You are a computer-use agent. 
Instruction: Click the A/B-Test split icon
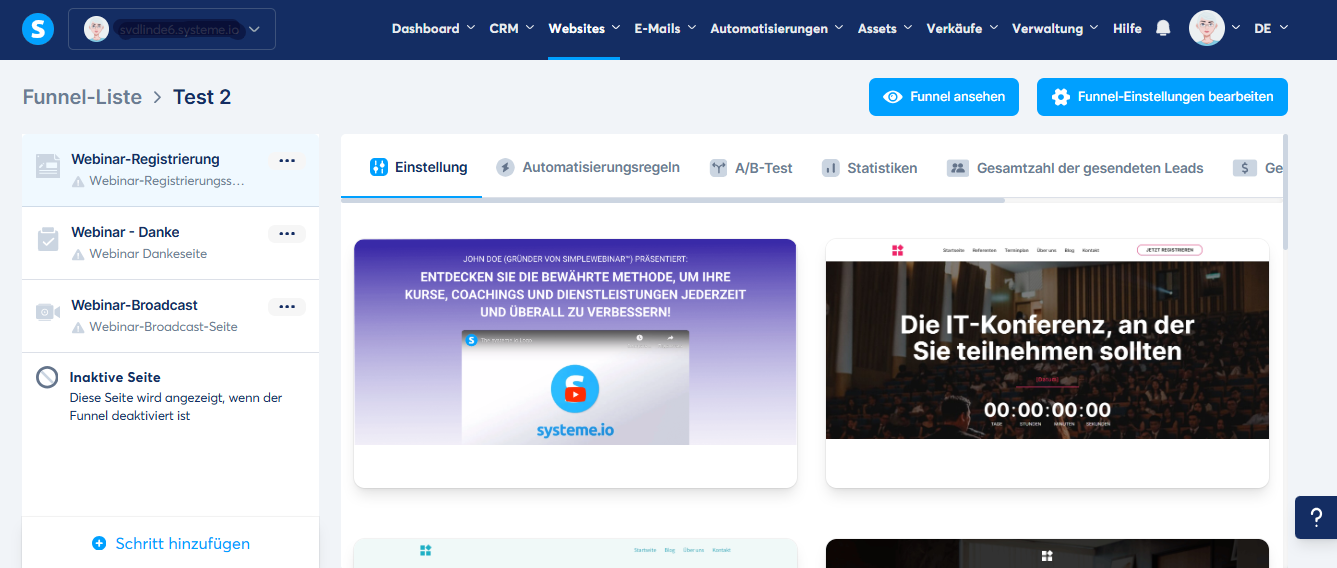tap(718, 168)
